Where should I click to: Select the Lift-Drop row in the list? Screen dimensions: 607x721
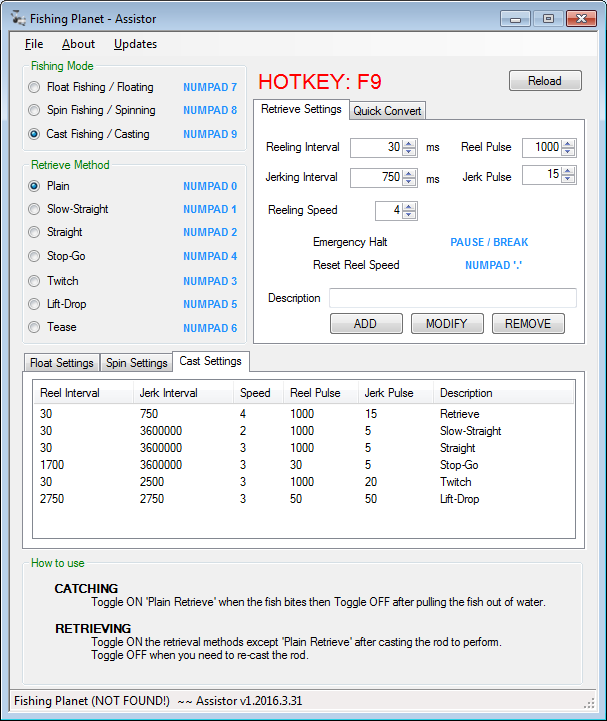click(x=304, y=499)
